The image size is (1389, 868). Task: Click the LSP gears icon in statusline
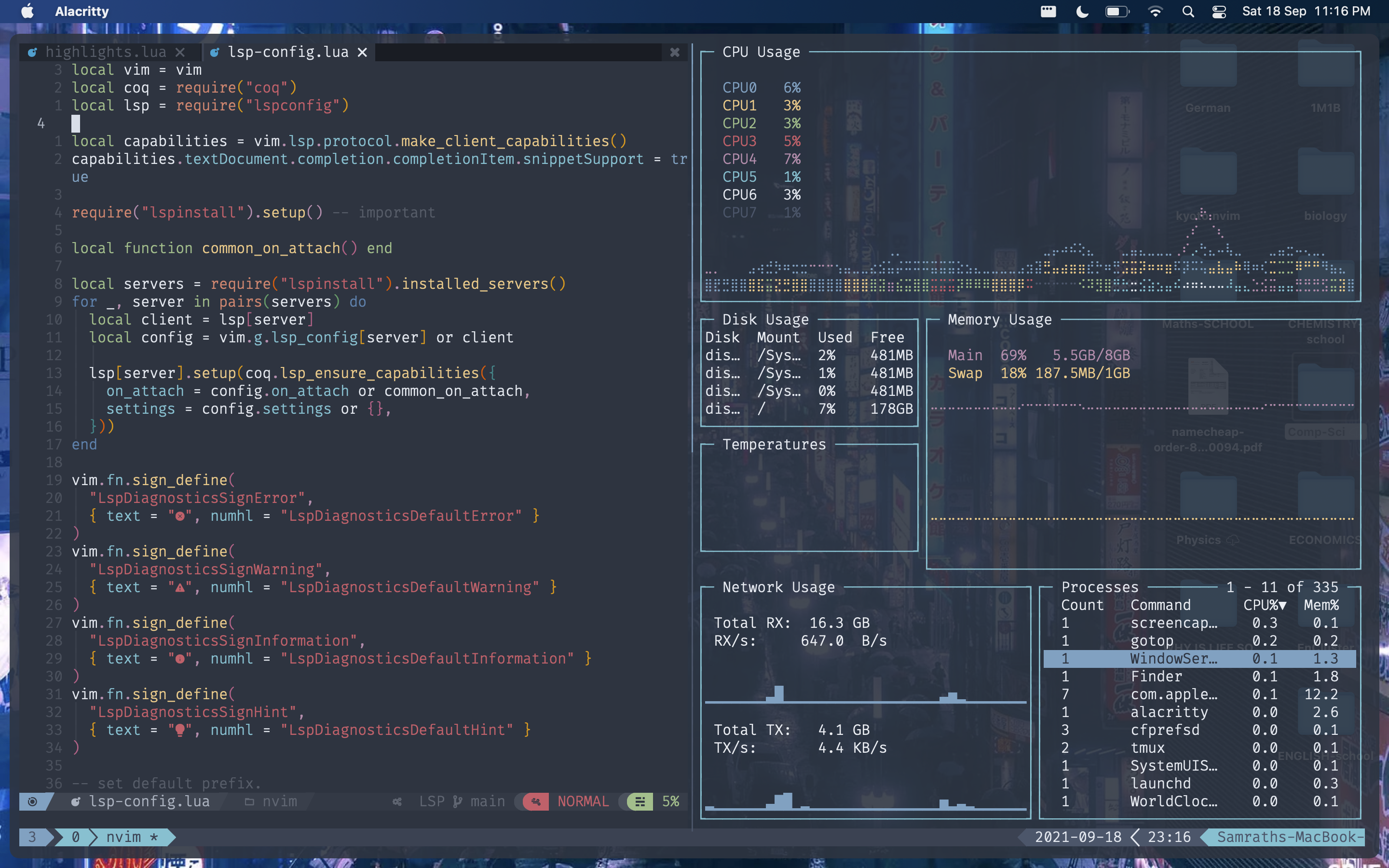pos(397,801)
